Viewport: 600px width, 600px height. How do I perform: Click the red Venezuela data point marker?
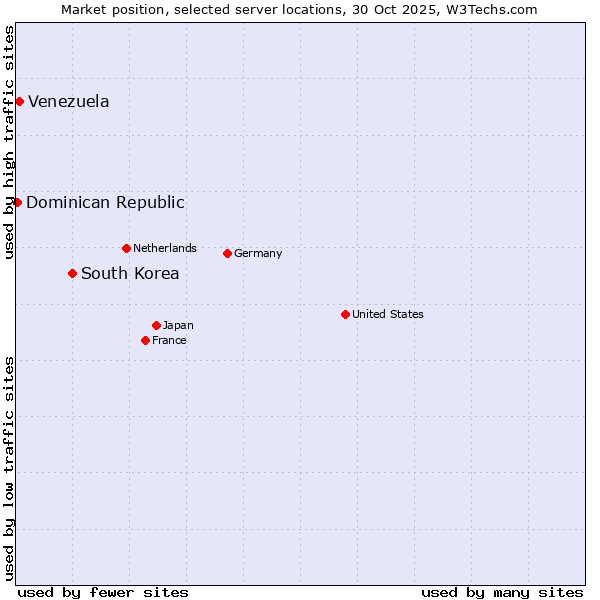coord(19,101)
